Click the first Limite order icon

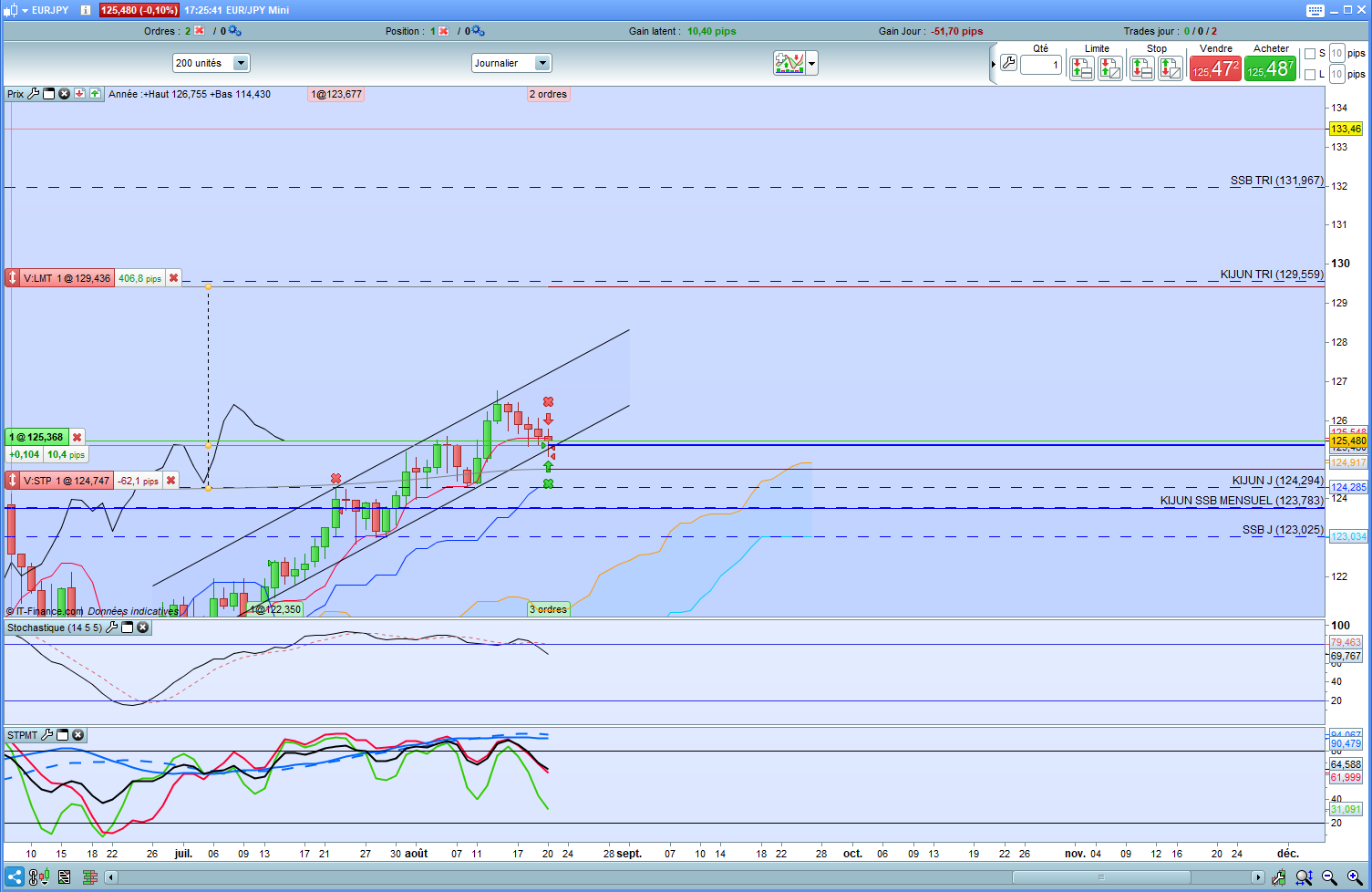1082,67
